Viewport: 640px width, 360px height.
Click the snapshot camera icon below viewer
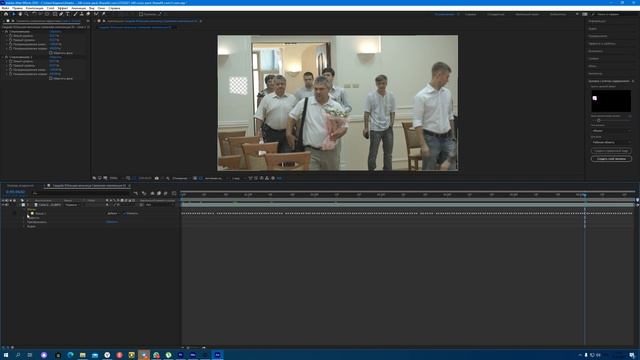[157, 178]
